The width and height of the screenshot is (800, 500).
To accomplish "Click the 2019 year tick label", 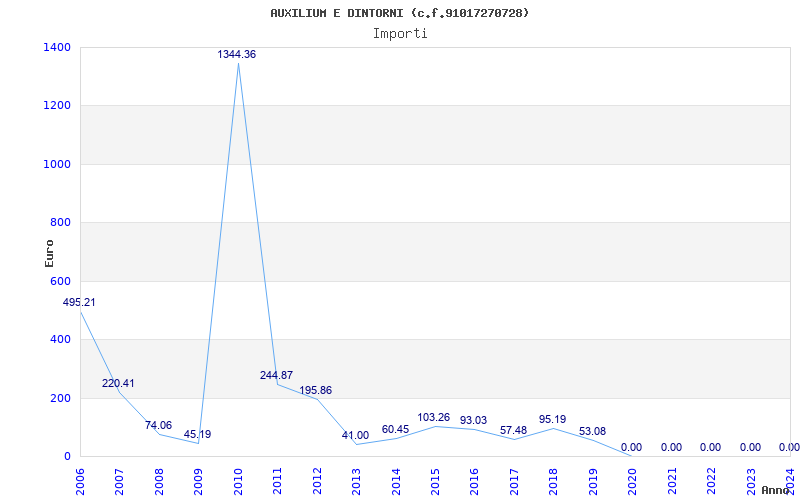I will pyautogui.click(x=593, y=482).
